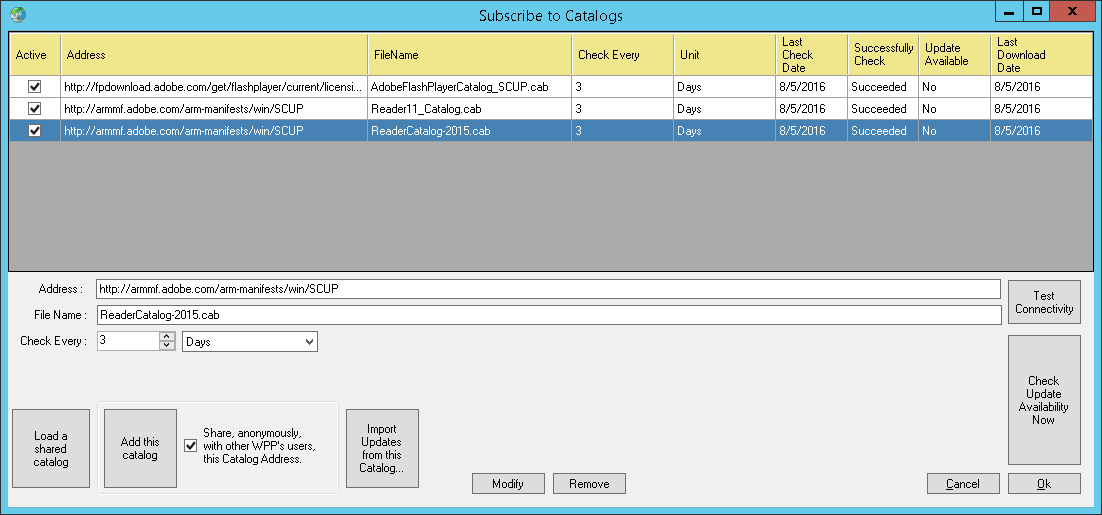Click Last Download Date in Reader11_Catalog row
Screen dimensions: 1102x515
[1042, 109]
